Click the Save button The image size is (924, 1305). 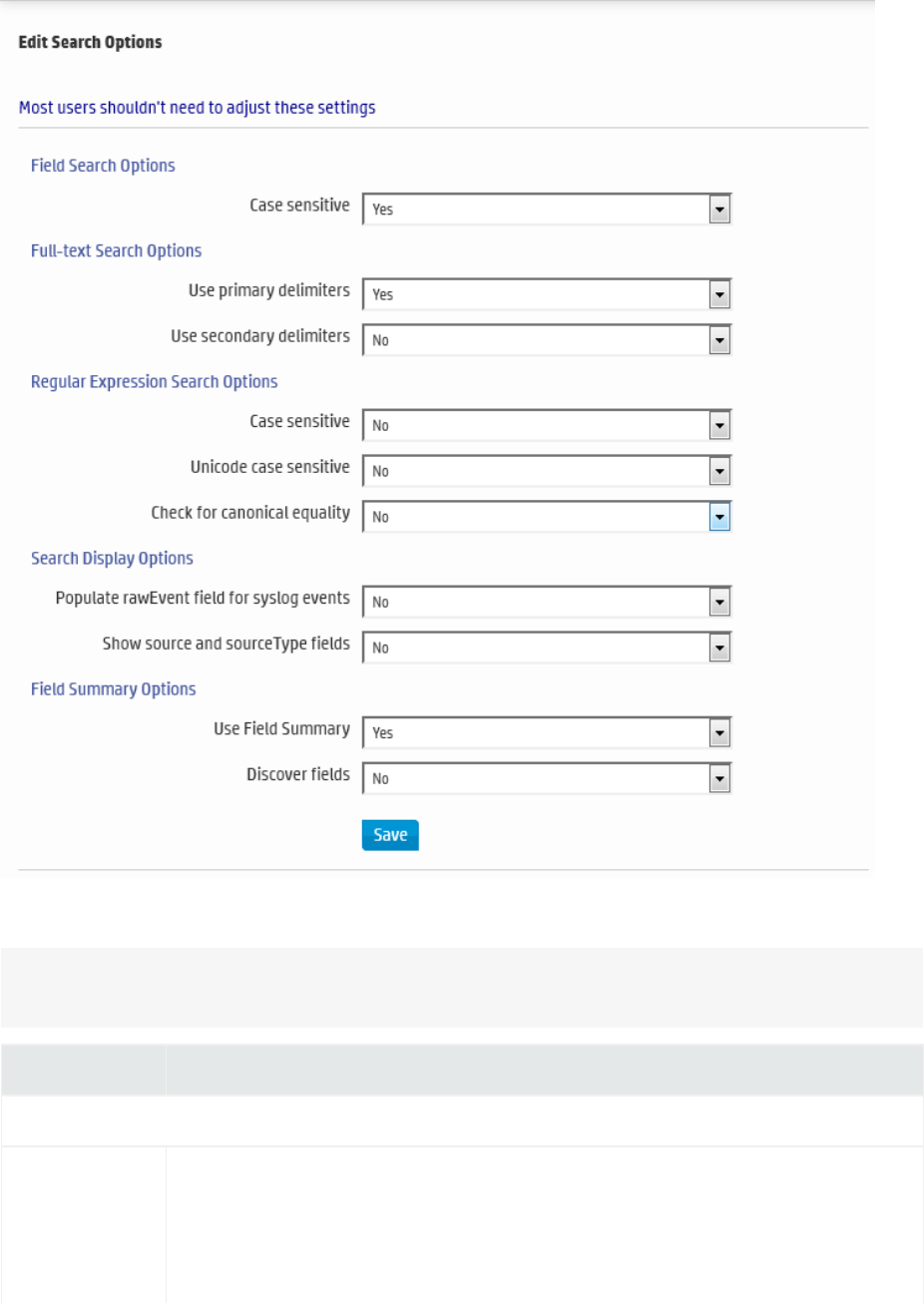pos(390,835)
